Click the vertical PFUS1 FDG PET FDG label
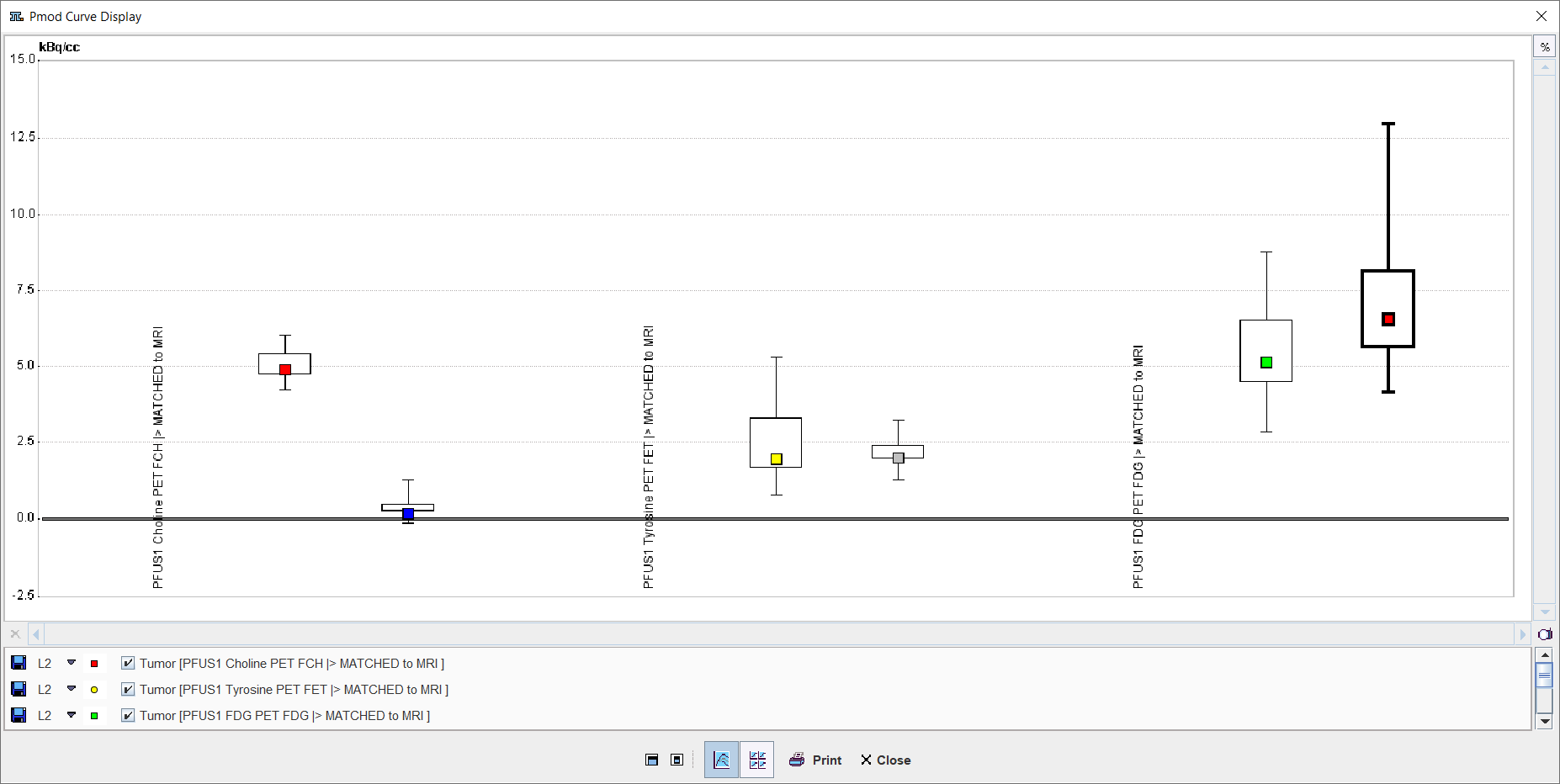This screenshot has height=784, width=1560. (x=1138, y=467)
